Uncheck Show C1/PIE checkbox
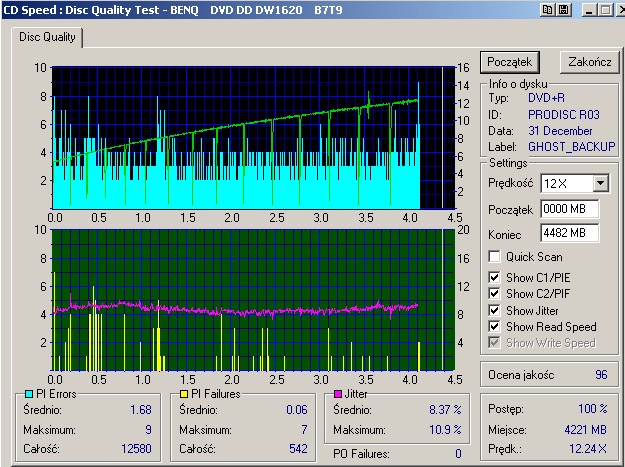Image resolution: width=625 pixels, height=467 pixels. pos(494,277)
